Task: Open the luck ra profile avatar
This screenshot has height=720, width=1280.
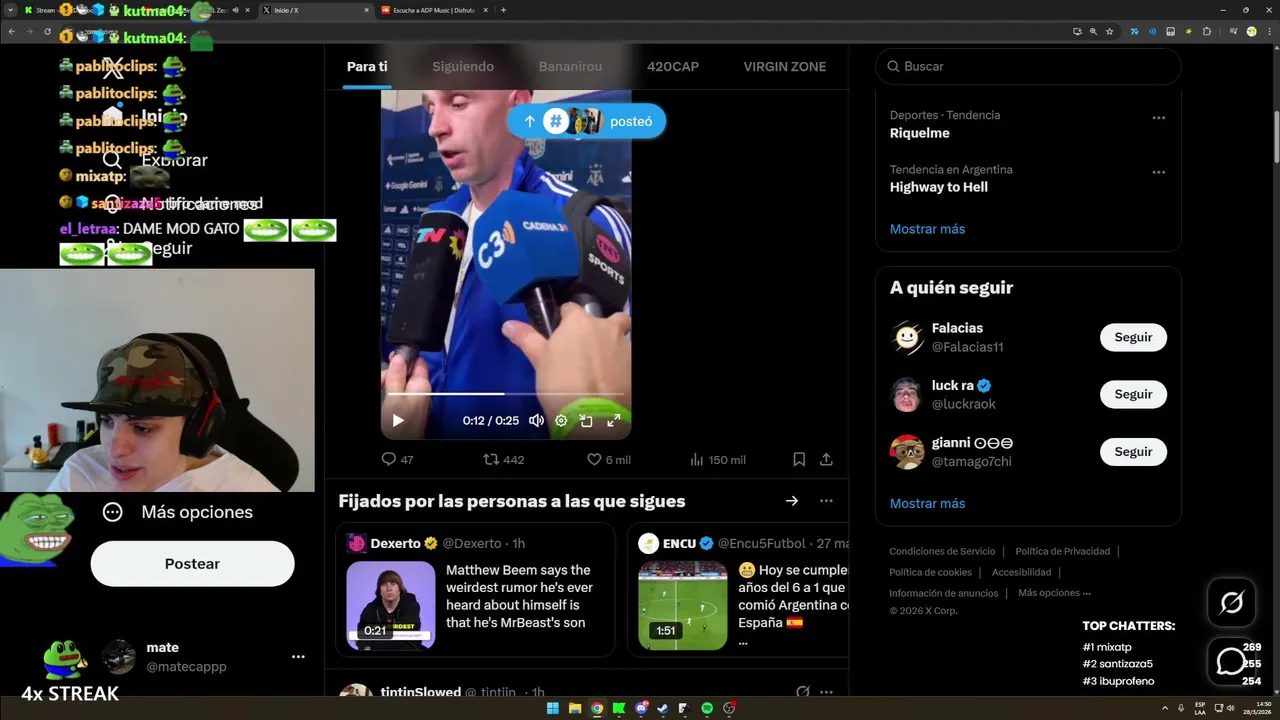Action: pyautogui.click(x=907, y=394)
